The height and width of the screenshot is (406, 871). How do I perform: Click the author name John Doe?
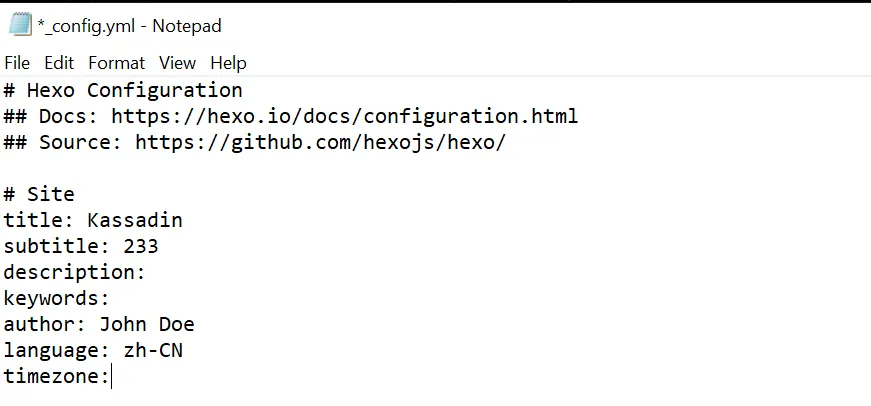tap(147, 325)
